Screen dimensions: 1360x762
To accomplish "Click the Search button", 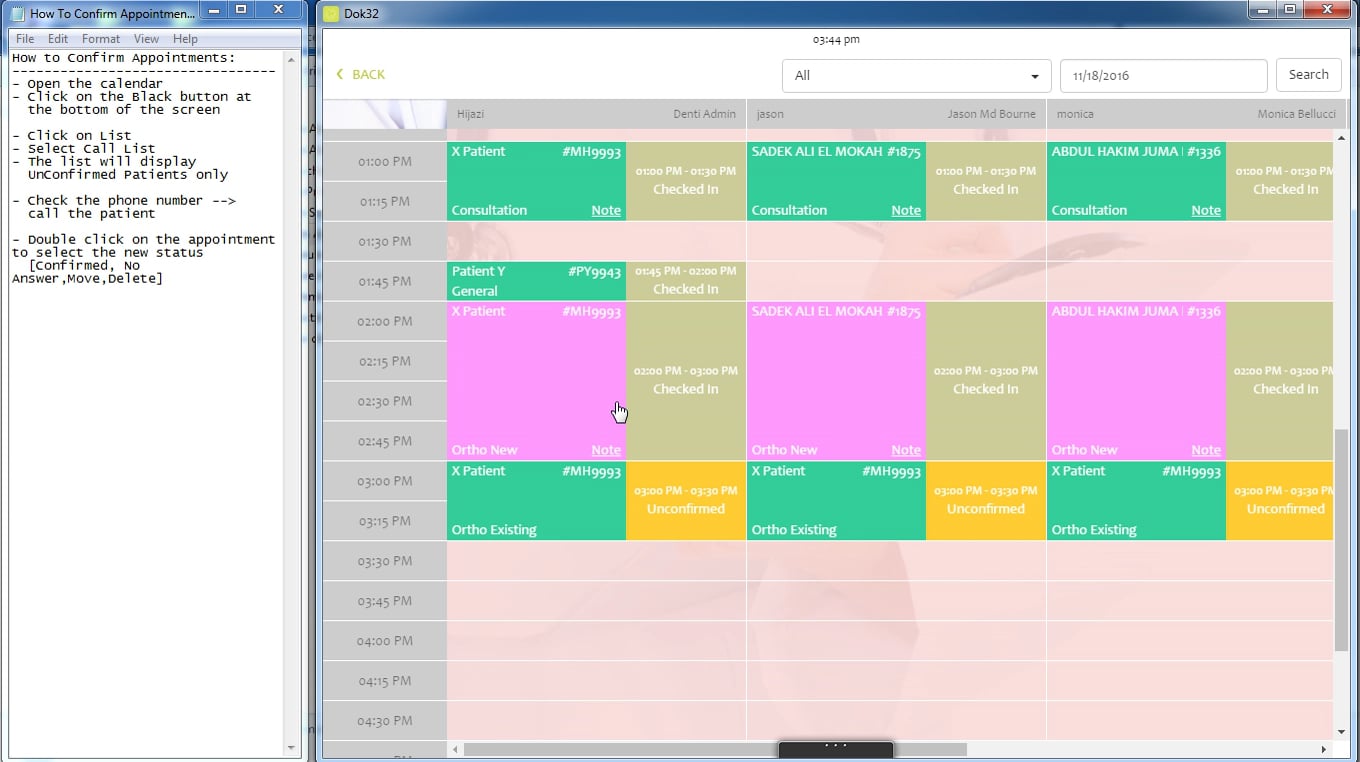I will (1308, 75).
